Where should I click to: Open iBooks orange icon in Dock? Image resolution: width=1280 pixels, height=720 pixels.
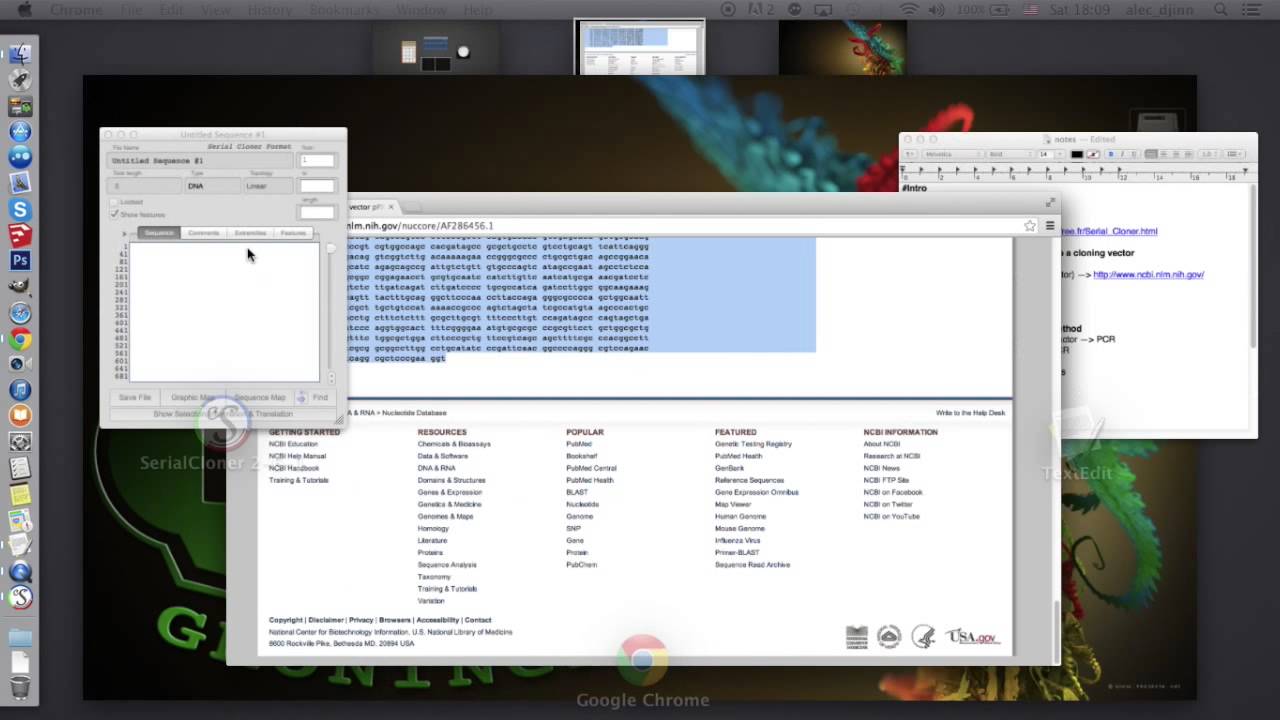point(20,416)
